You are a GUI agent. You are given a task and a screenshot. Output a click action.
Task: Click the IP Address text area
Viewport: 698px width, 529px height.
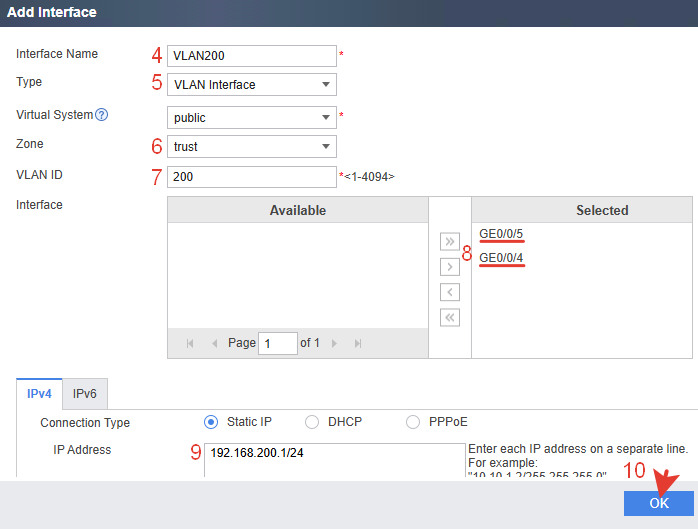tap(335, 460)
